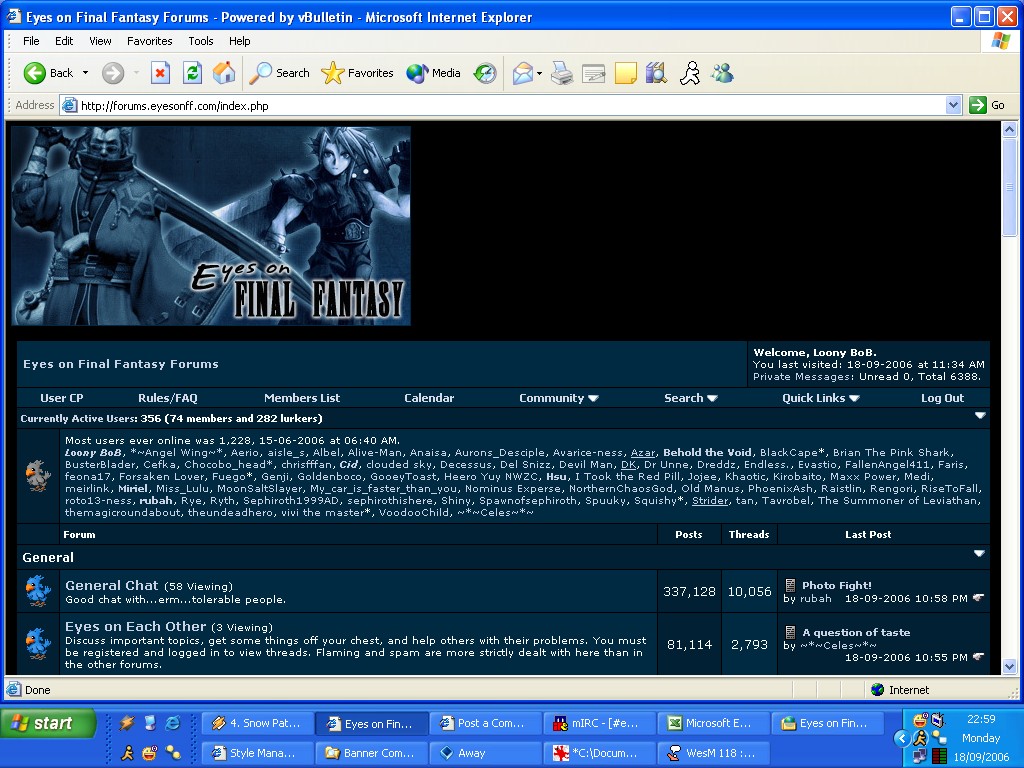Expand the address bar URL dropdown
This screenshot has width=1024, height=768.
[x=953, y=105]
